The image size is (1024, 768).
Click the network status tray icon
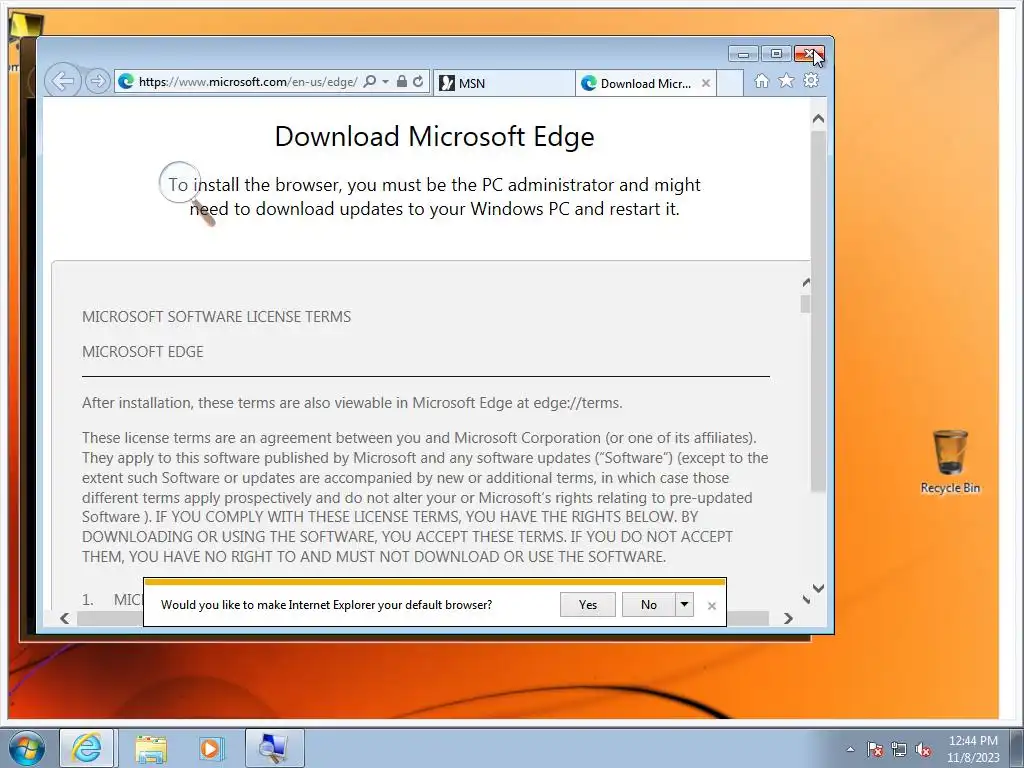coord(899,749)
